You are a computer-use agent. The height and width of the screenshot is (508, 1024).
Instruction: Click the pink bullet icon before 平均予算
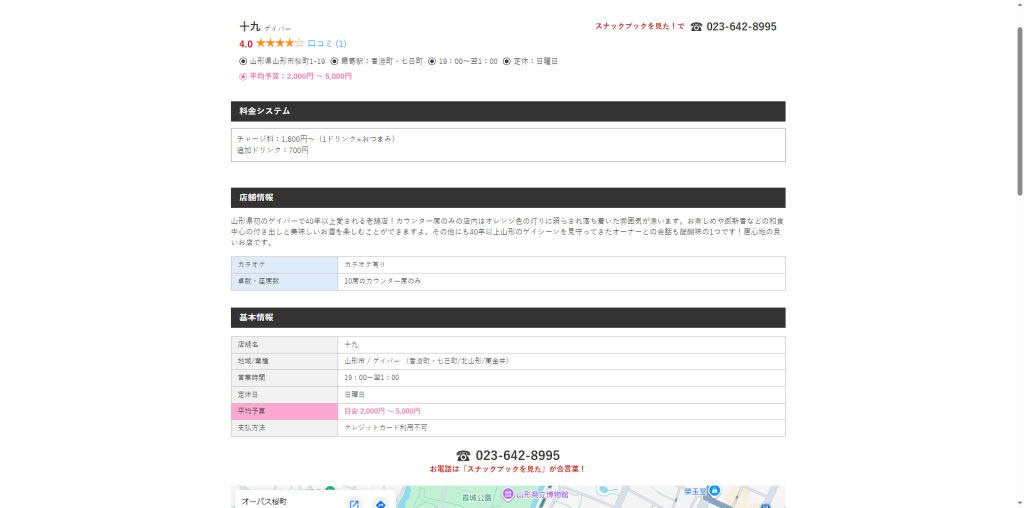point(243,76)
